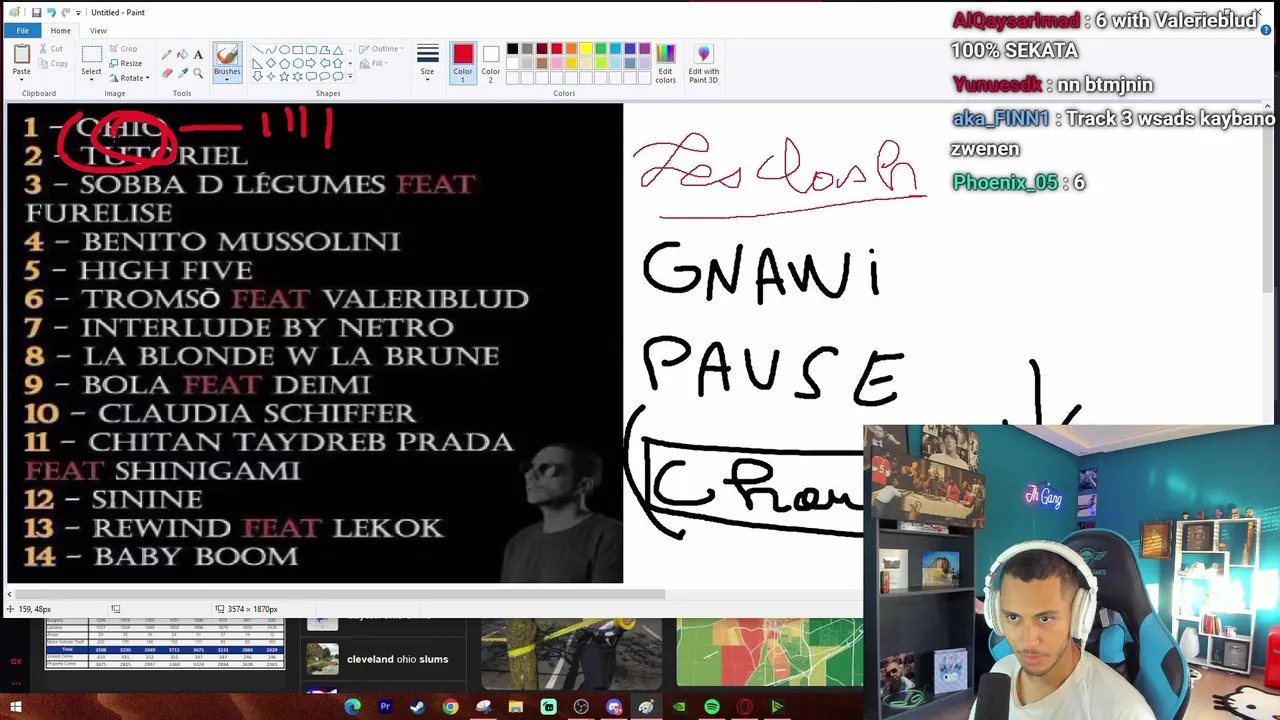Choose the Rounded rectangle shape
The image size is (1280, 720).
coord(311,49)
